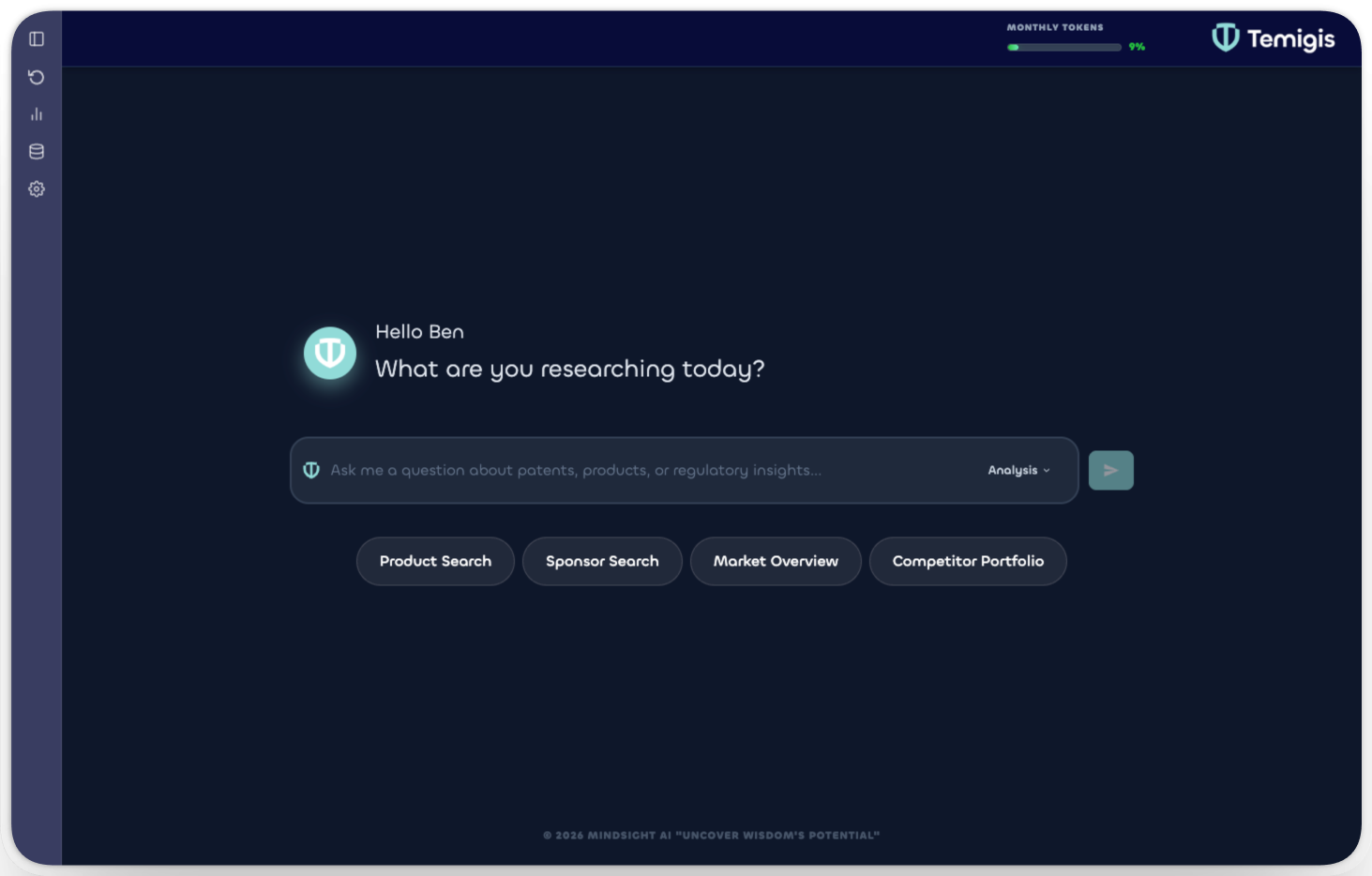Toggle the sidebar panel icon

37,38
